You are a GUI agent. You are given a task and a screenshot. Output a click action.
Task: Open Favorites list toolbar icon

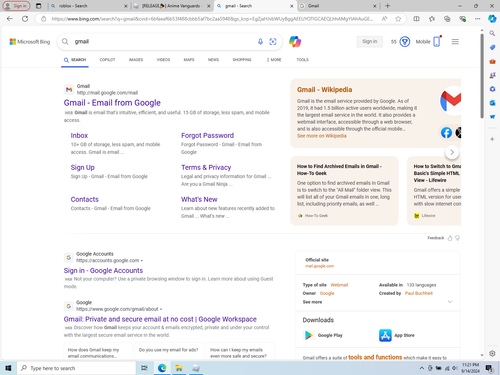coord(432,19)
